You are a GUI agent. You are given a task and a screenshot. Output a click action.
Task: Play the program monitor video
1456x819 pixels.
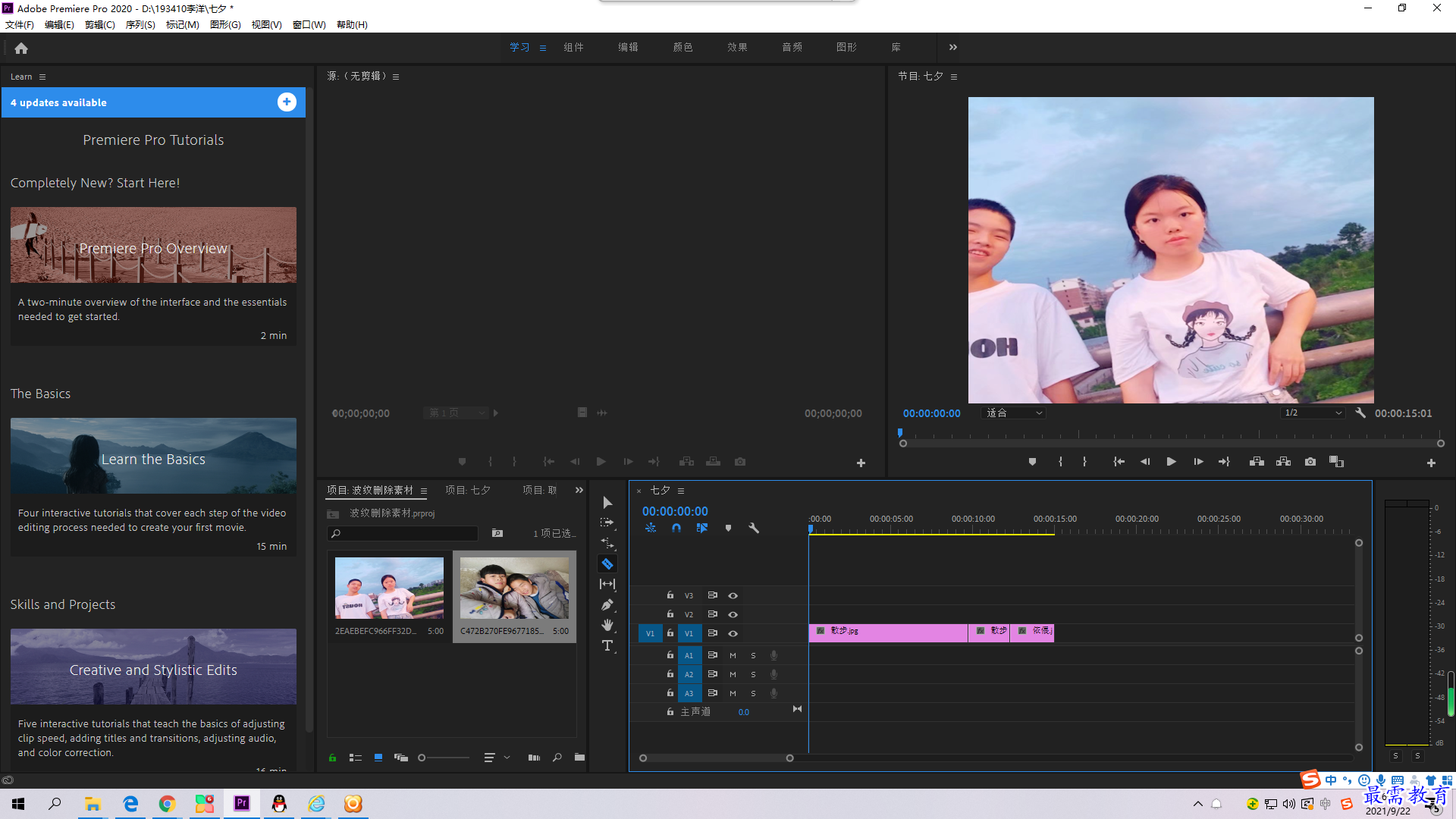click(1171, 462)
